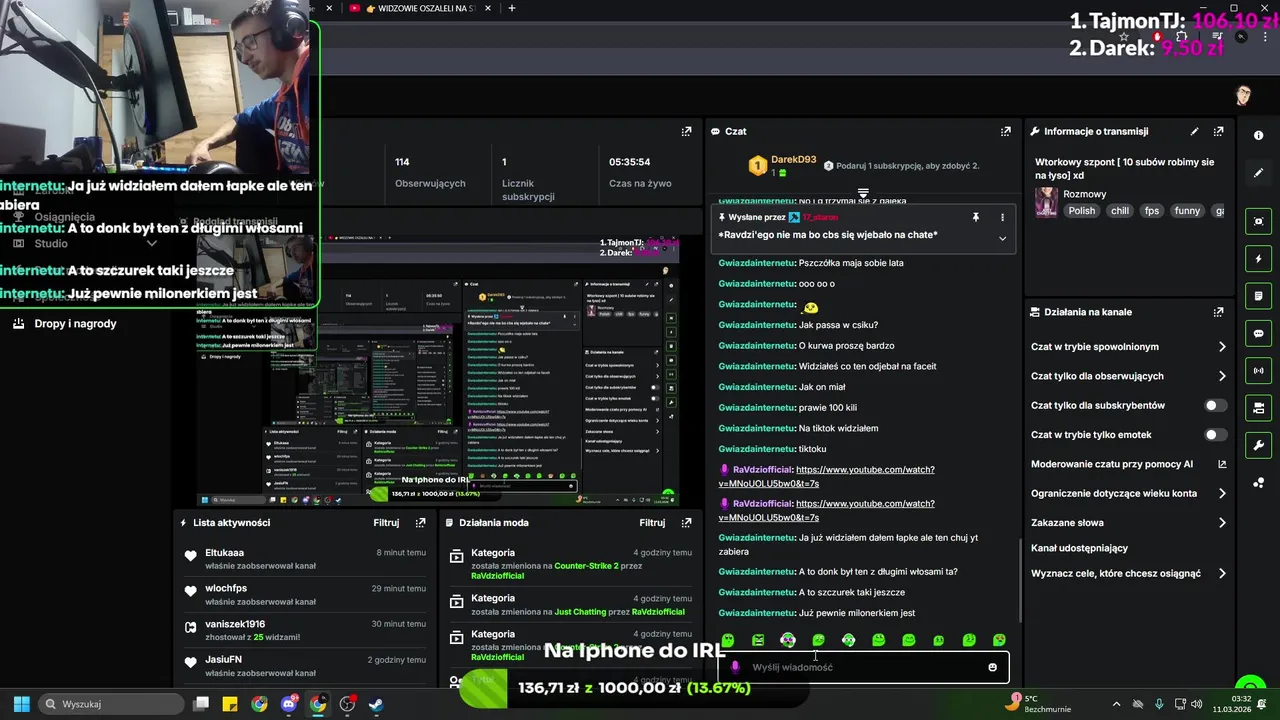Click the funny stream tag

pyautogui.click(x=1187, y=211)
